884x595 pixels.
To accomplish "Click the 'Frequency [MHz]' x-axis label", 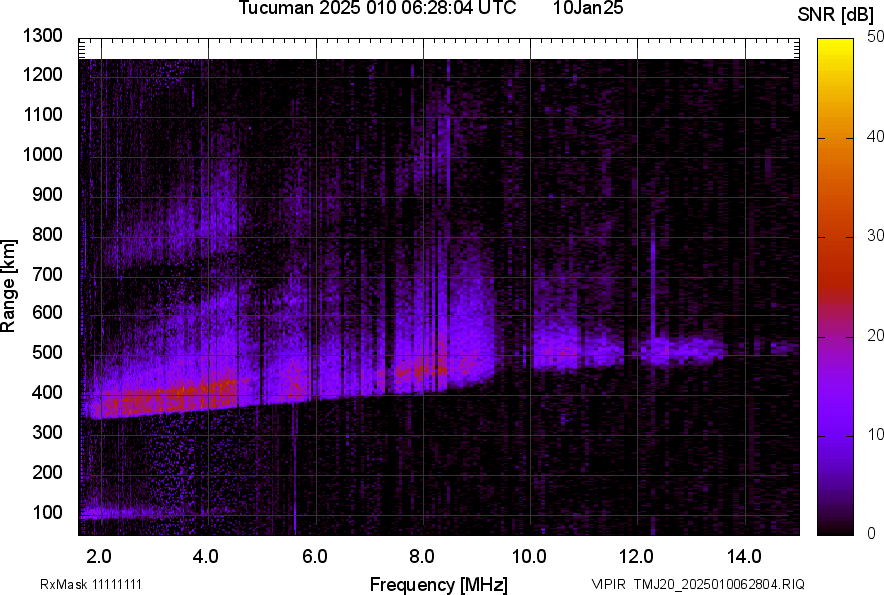I will [x=438, y=584].
